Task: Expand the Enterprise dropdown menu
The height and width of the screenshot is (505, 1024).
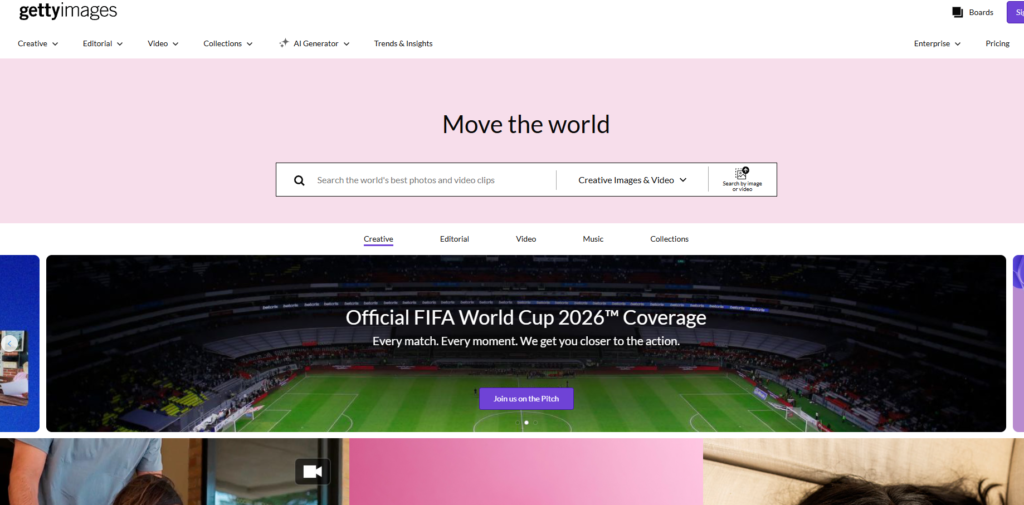Action: pos(937,44)
